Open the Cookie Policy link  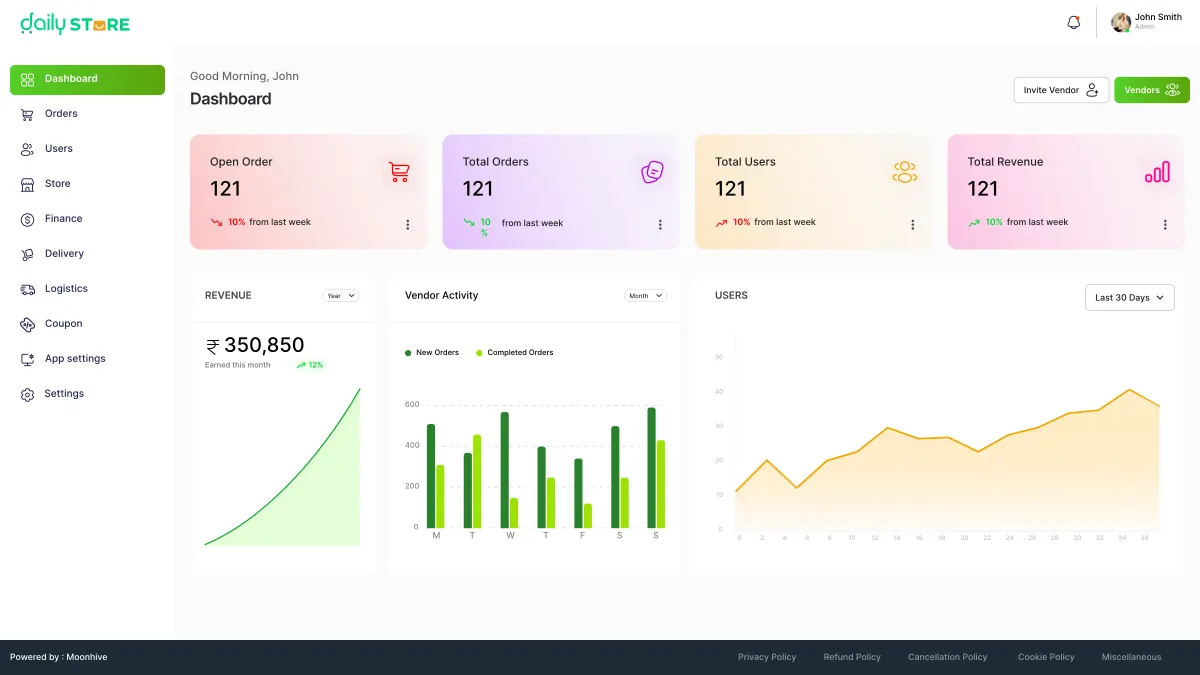pos(1046,657)
